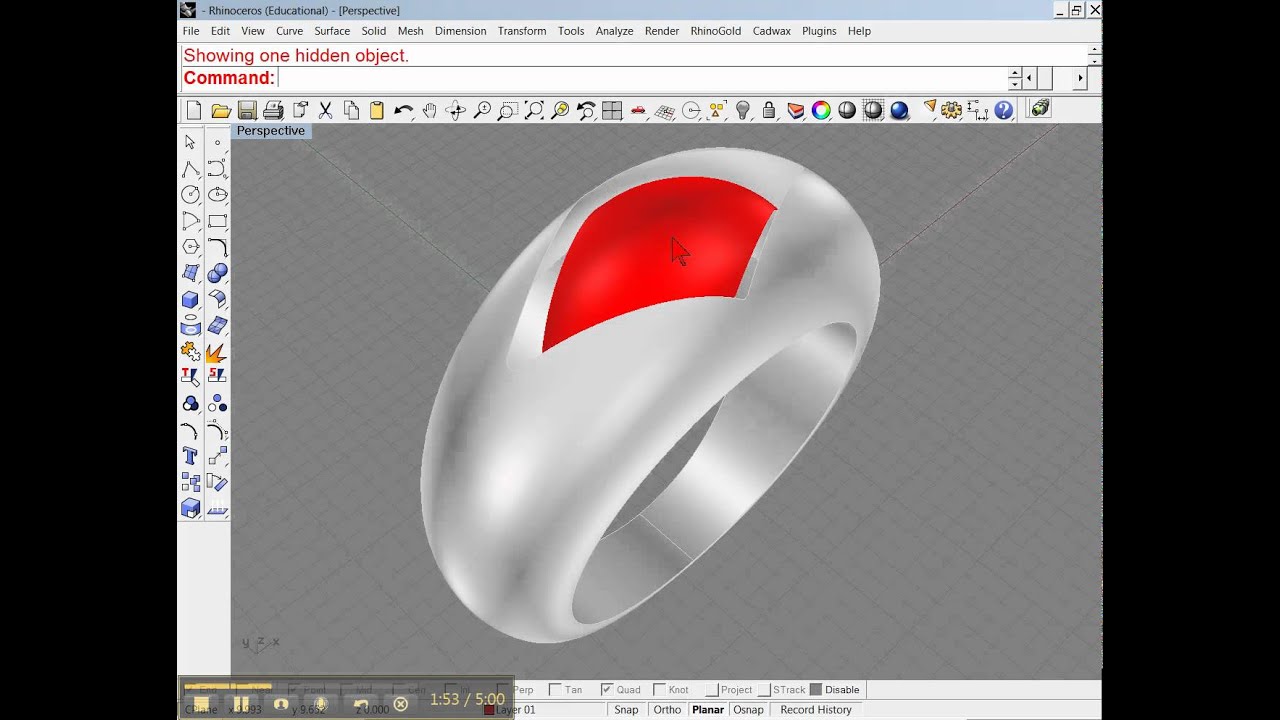Pause the video with the pause button
The width and height of the screenshot is (1280, 720).
[x=241, y=704]
